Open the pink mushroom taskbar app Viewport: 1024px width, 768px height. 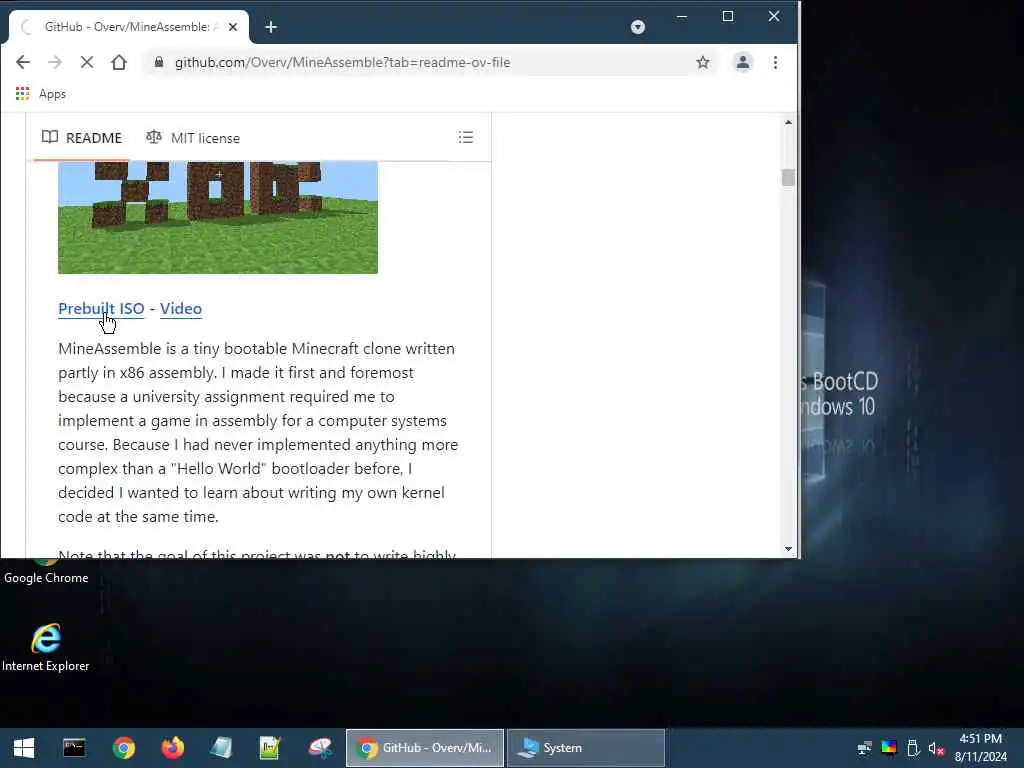(x=320, y=748)
